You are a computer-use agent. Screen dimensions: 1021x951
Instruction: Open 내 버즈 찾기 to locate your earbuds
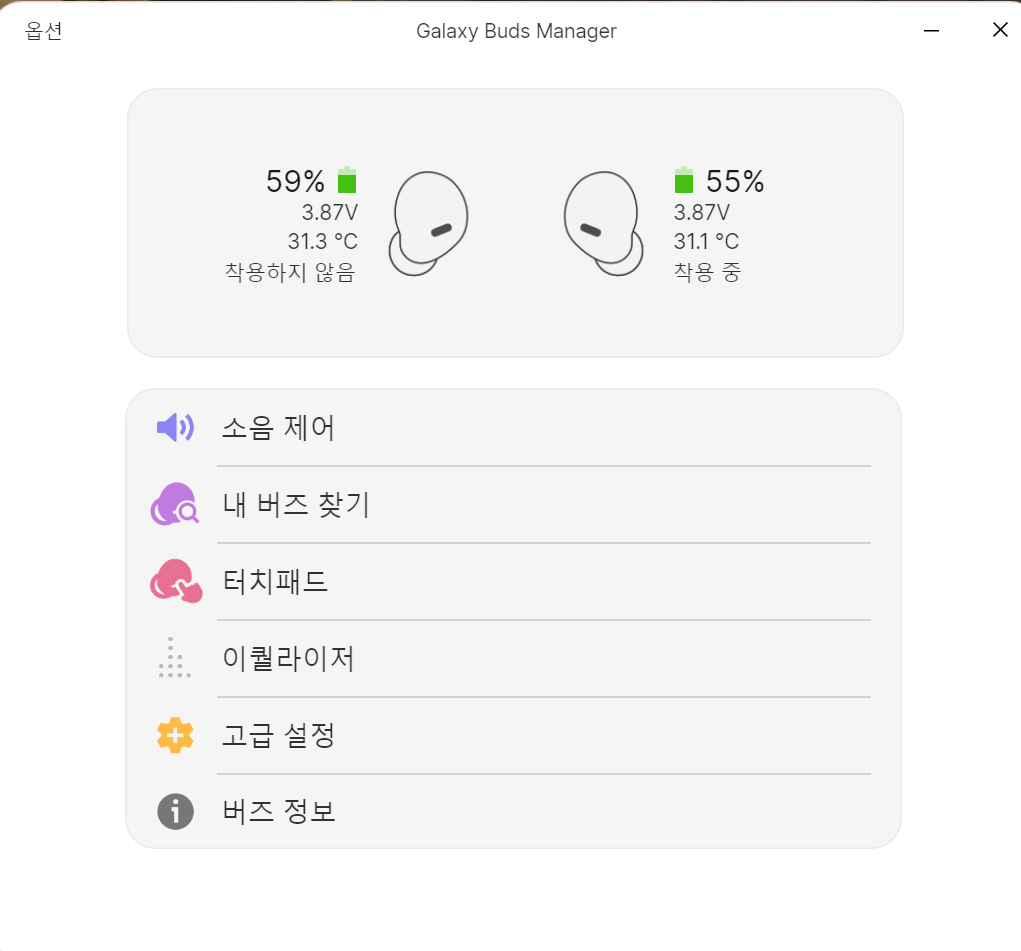[294, 504]
